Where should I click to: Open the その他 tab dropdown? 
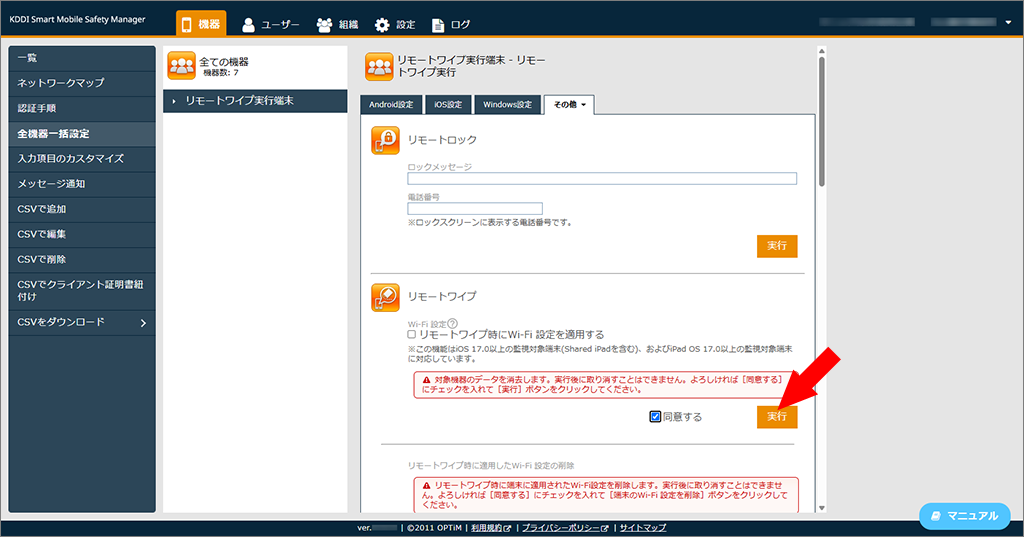pos(569,105)
